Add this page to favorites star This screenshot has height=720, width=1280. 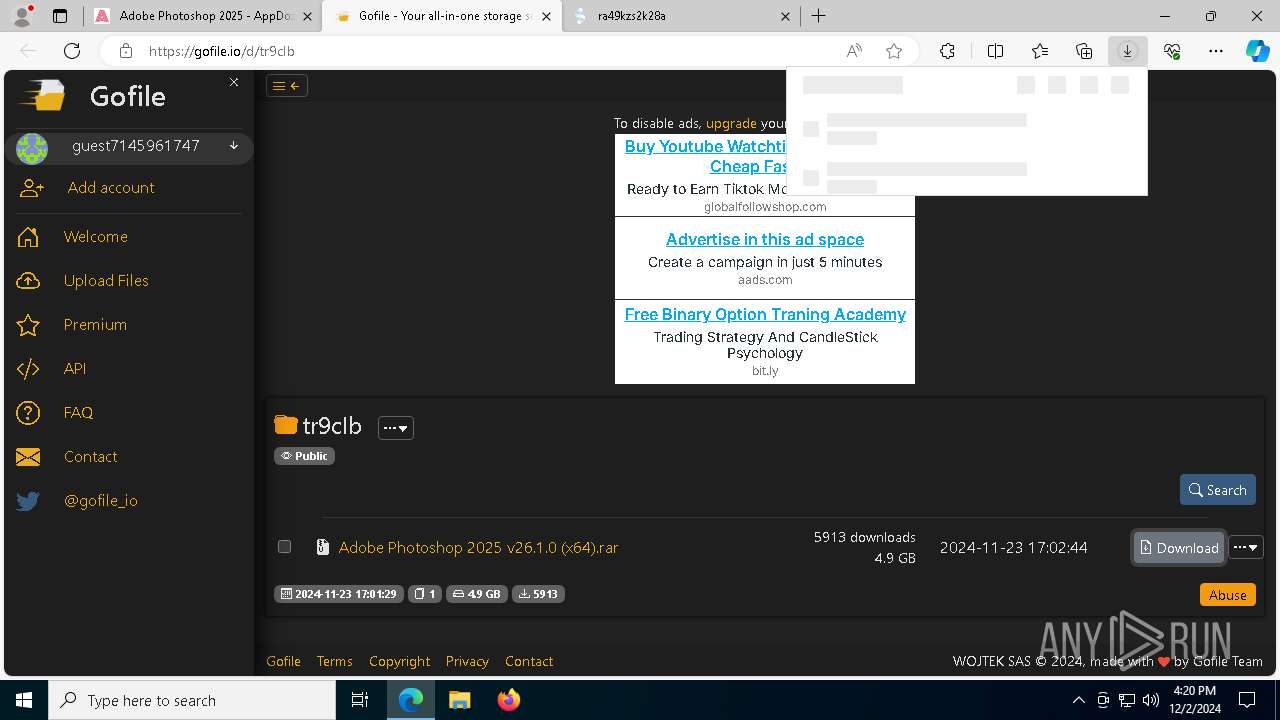pyautogui.click(x=894, y=51)
